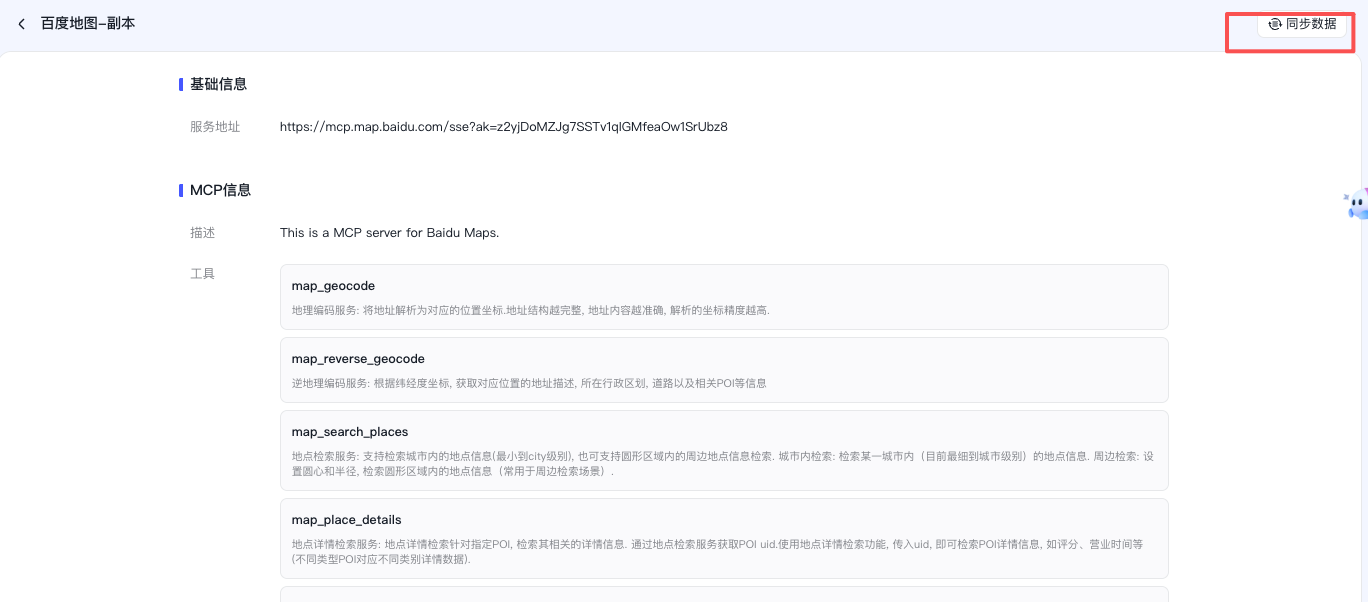This screenshot has width=1368, height=602.
Task: Open the map_search_places tool card
Action: (x=724, y=450)
